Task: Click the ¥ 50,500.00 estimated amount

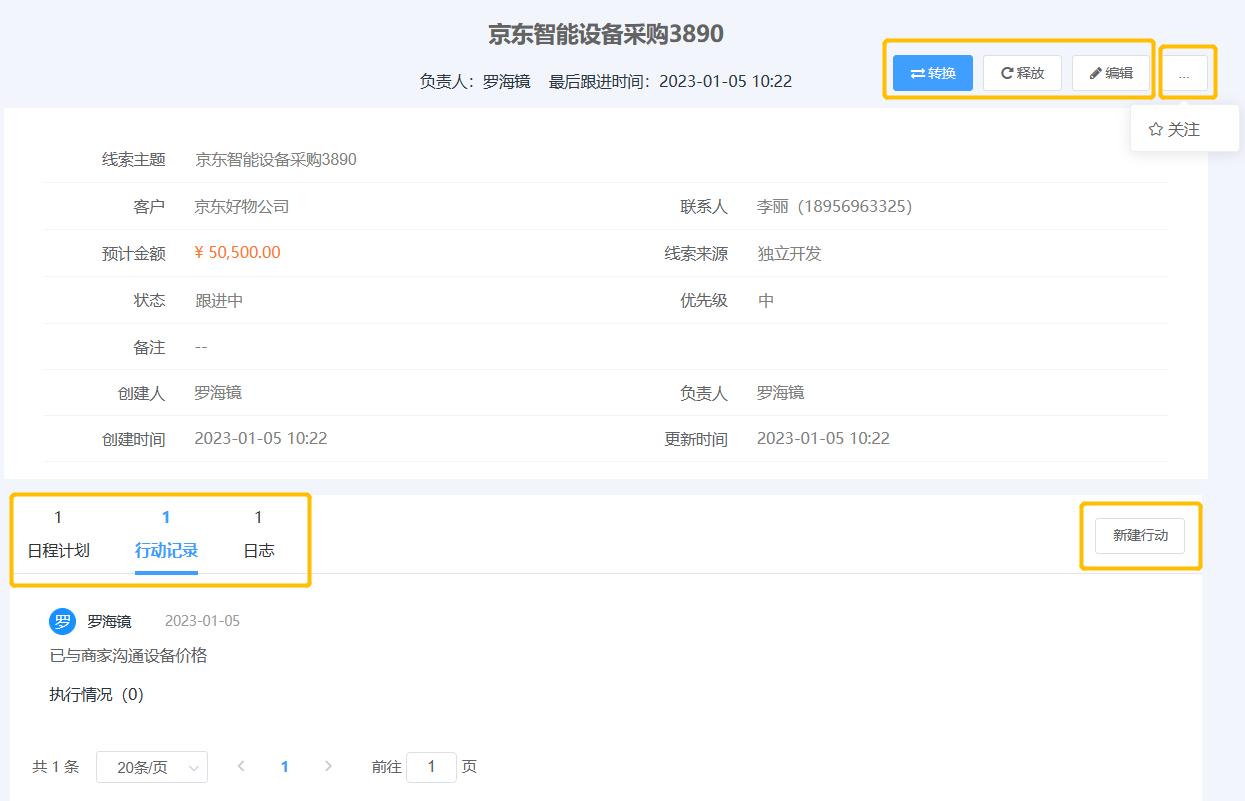Action: tap(237, 253)
